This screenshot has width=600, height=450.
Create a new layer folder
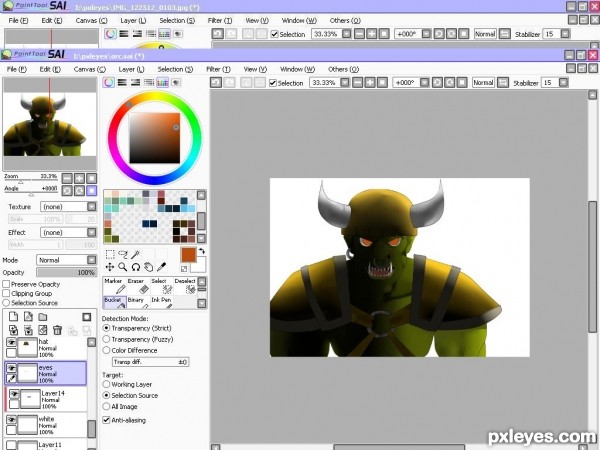[42, 317]
